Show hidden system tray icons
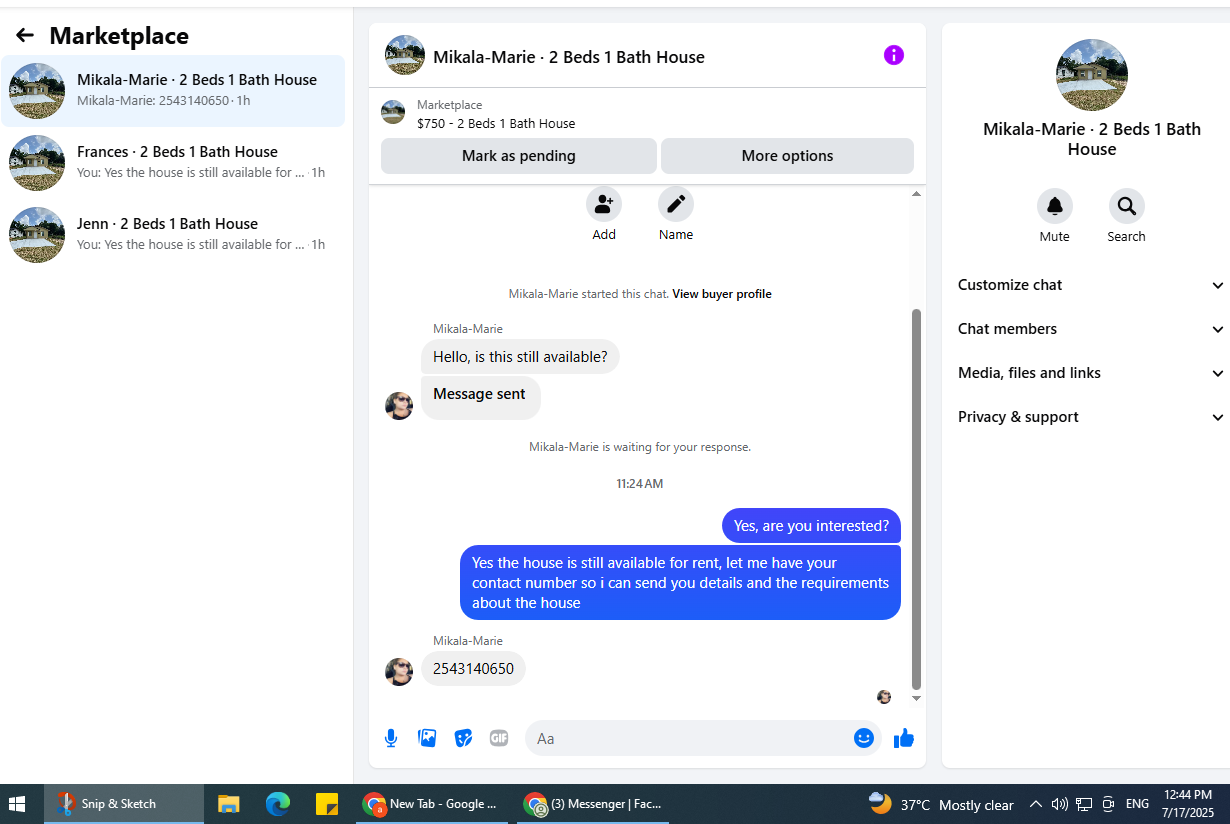 coord(1036,804)
